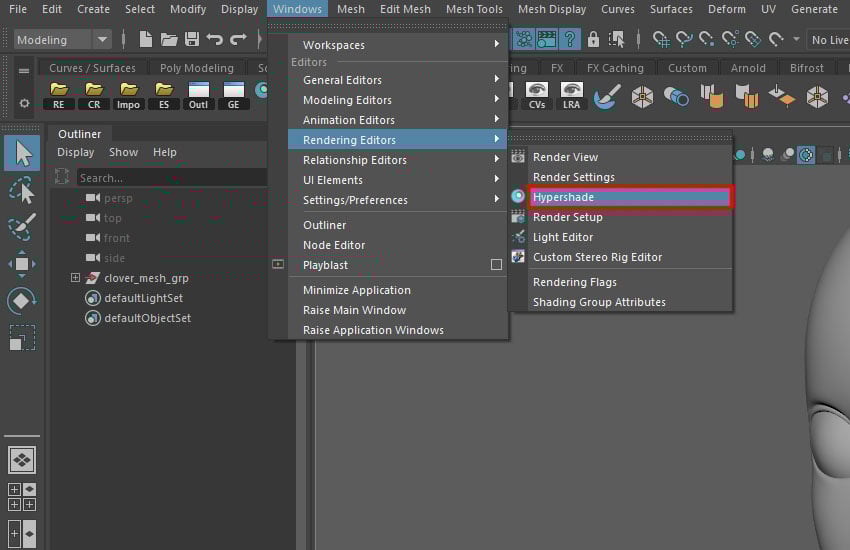Open the Mesh Tools menu

click(474, 9)
